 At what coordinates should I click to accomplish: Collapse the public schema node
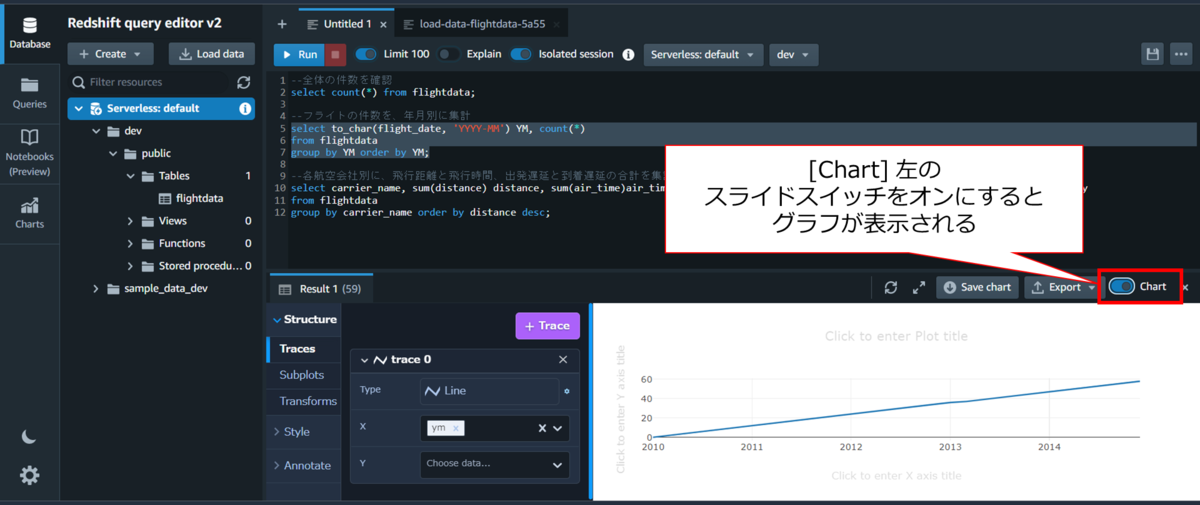click(x=113, y=154)
